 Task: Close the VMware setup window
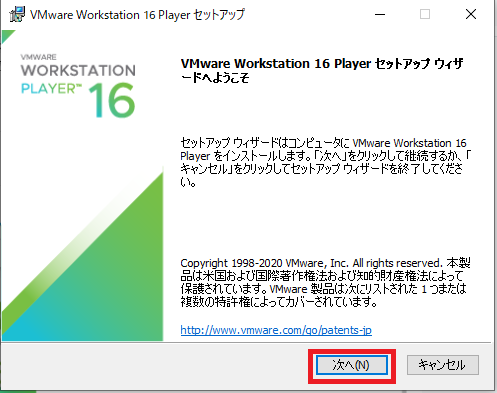(x=471, y=14)
